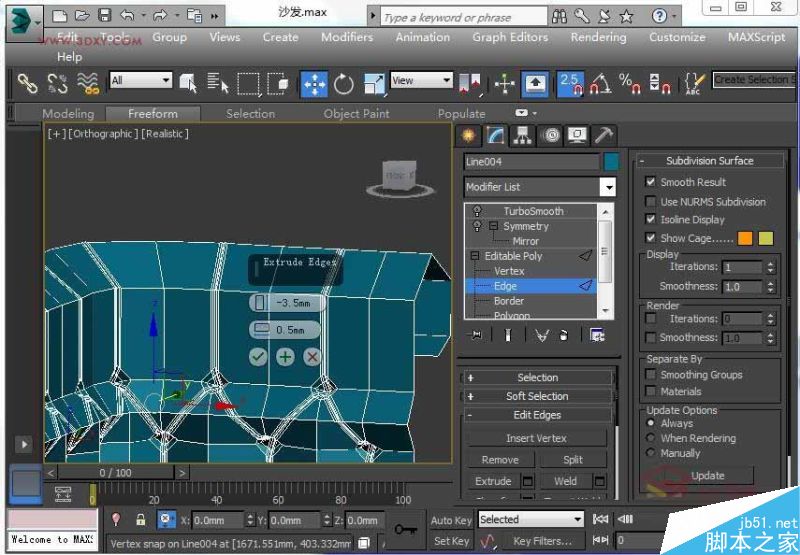800x555 pixels.
Task: Switch to the Modify command panel tab
Action: pyautogui.click(x=495, y=135)
